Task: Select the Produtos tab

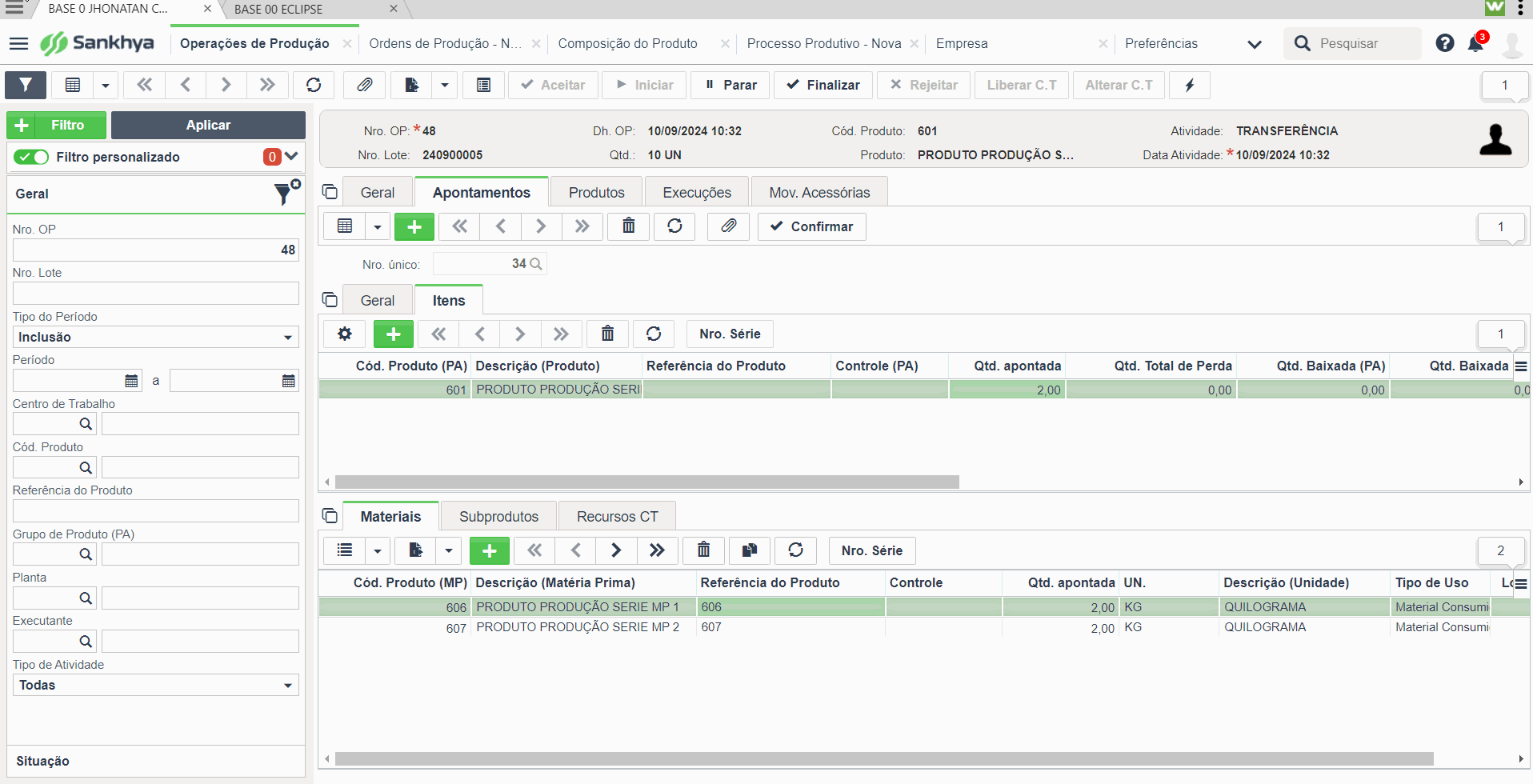Action: point(596,193)
